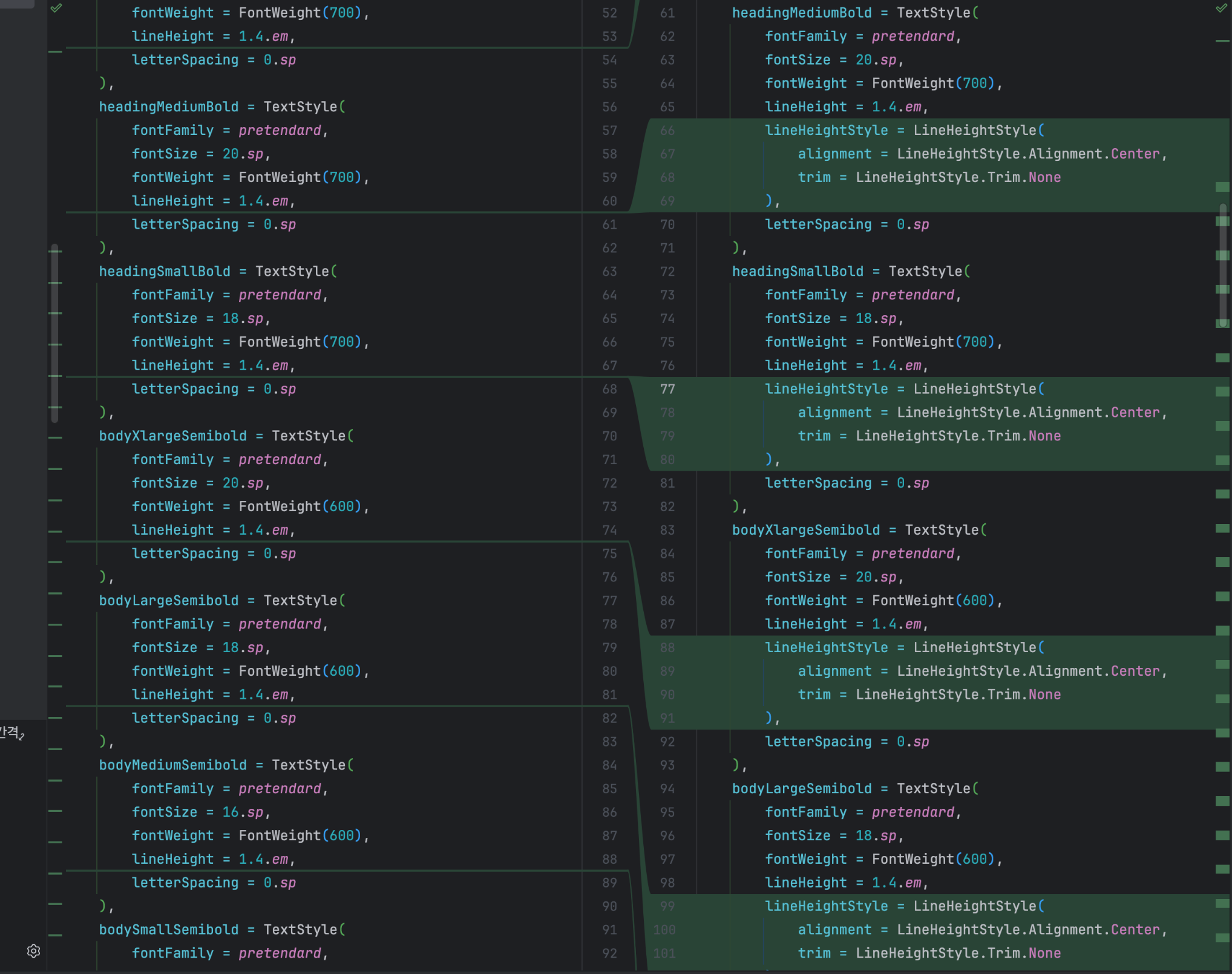
Task: Click the green inspection checkmark in the left pane
Action: point(56,8)
